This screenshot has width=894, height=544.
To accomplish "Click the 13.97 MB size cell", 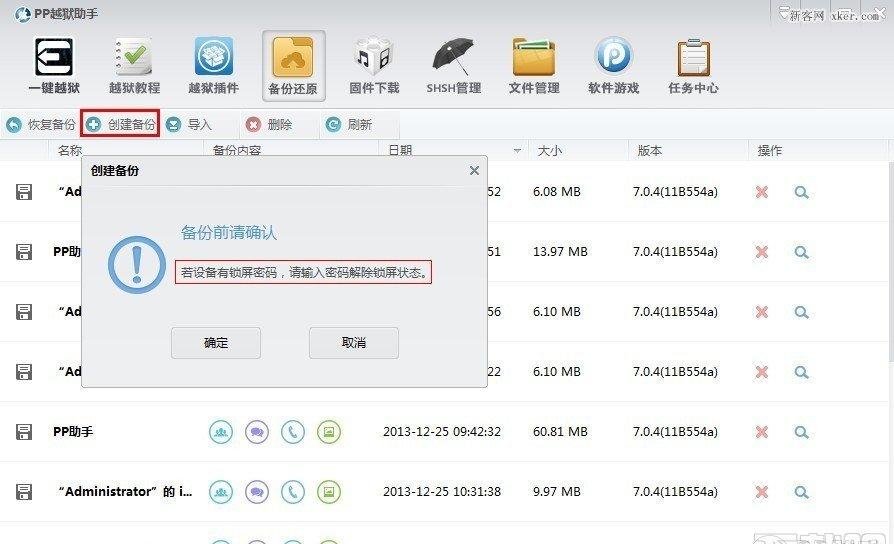I will point(560,251).
